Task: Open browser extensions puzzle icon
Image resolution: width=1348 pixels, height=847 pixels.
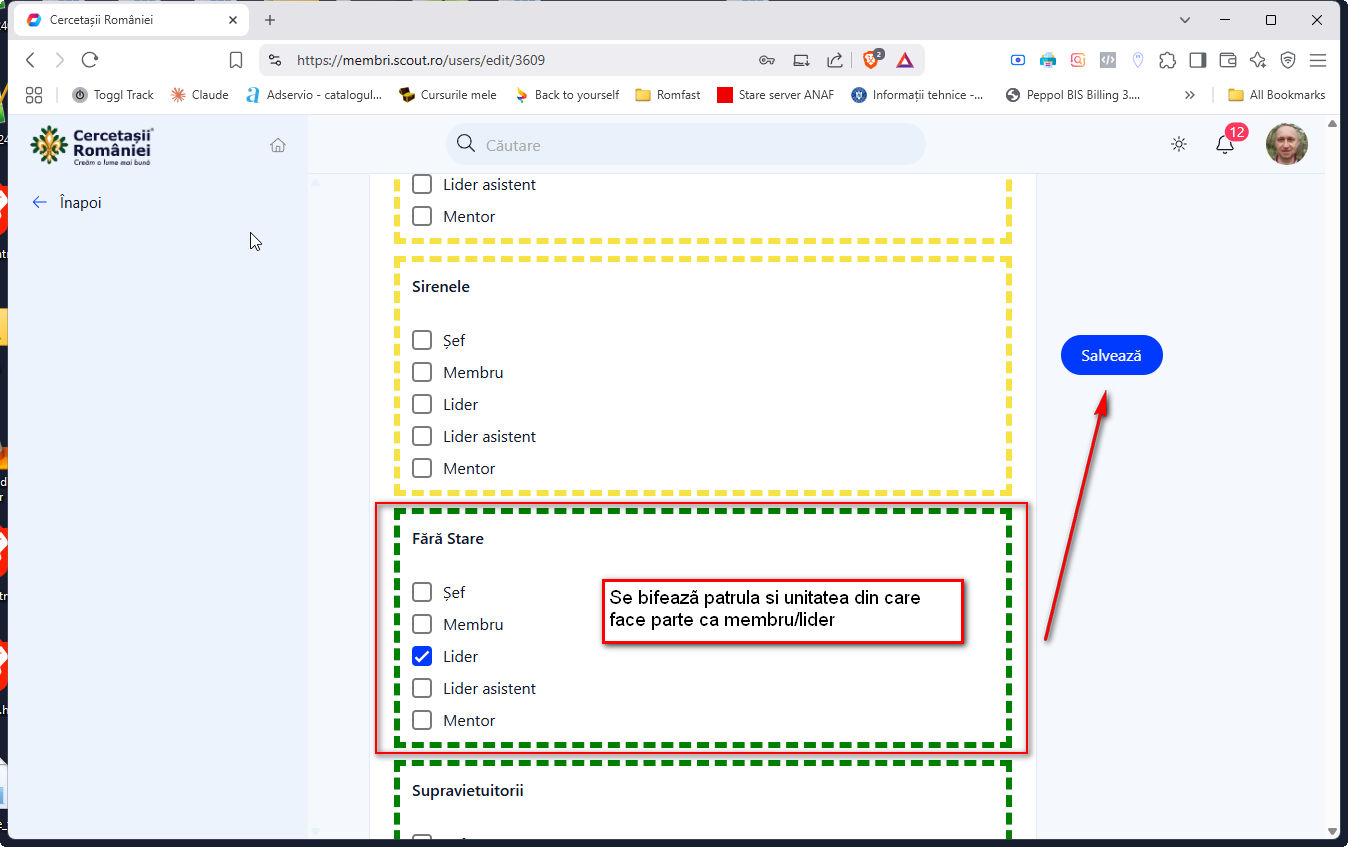Action: tap(1167, 60)
